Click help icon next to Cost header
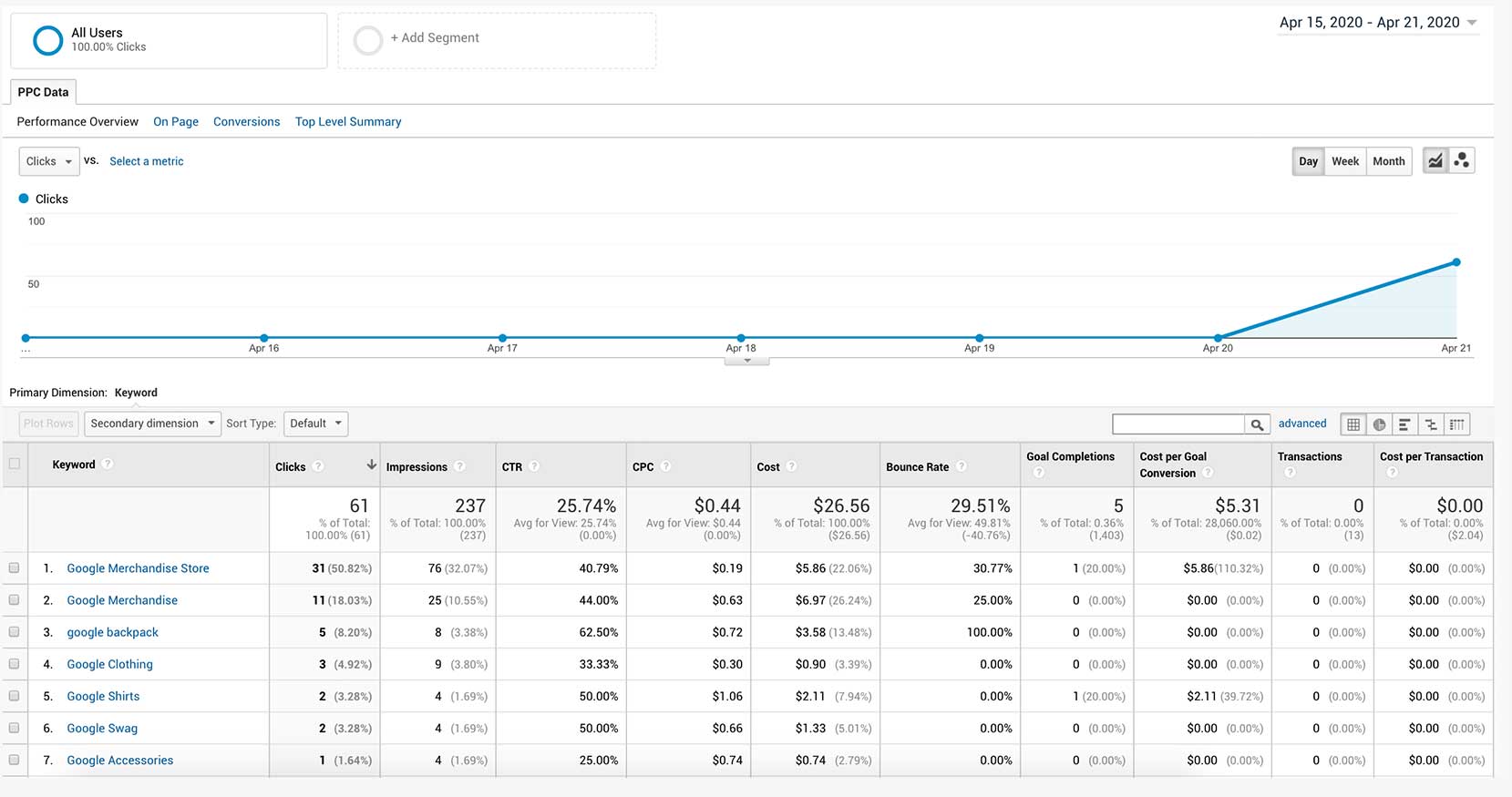This screenshot has width=1512, height=797. [x=792, y=466]
